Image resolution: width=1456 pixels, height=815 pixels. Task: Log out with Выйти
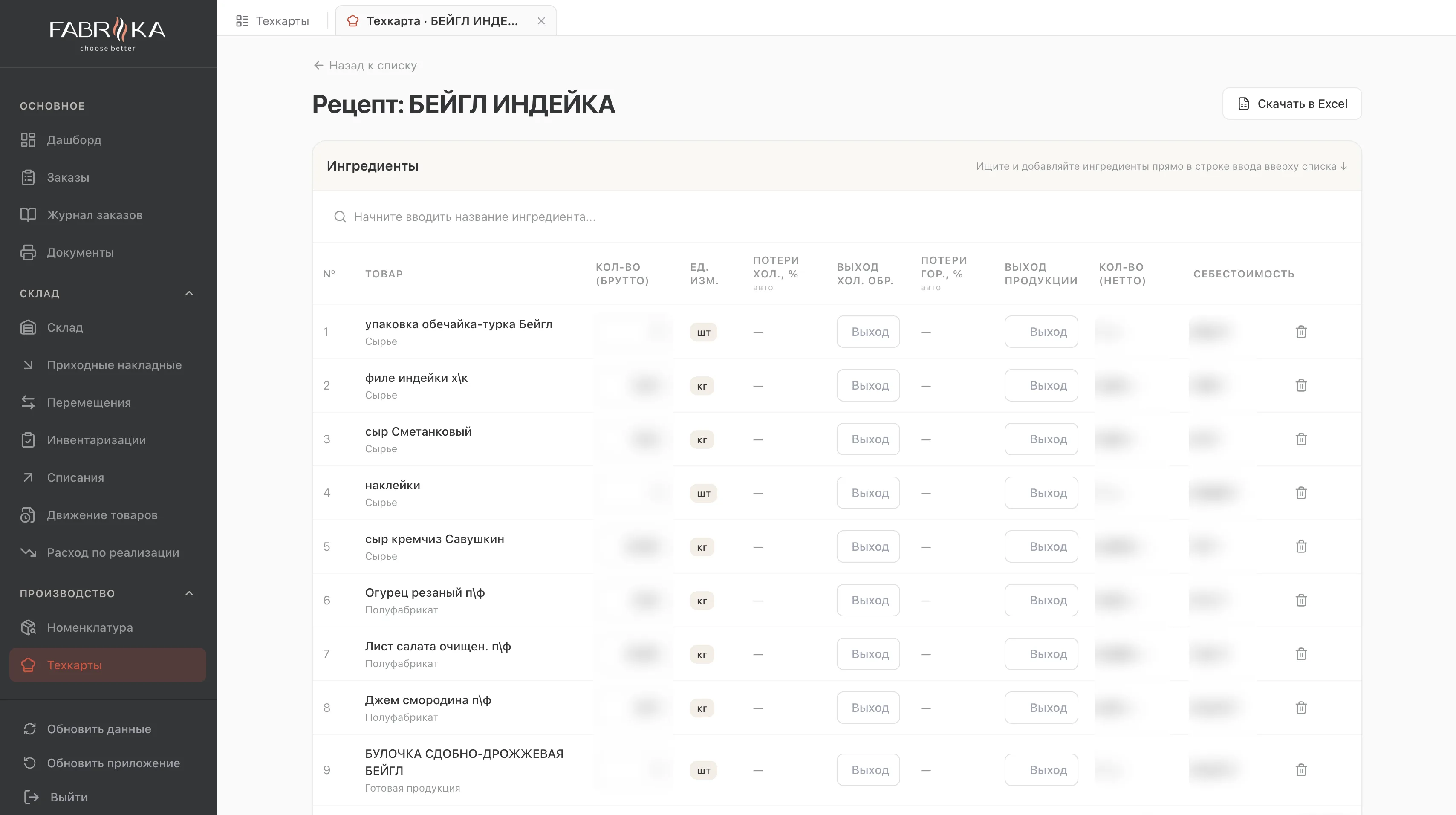(x=107, y=798)
